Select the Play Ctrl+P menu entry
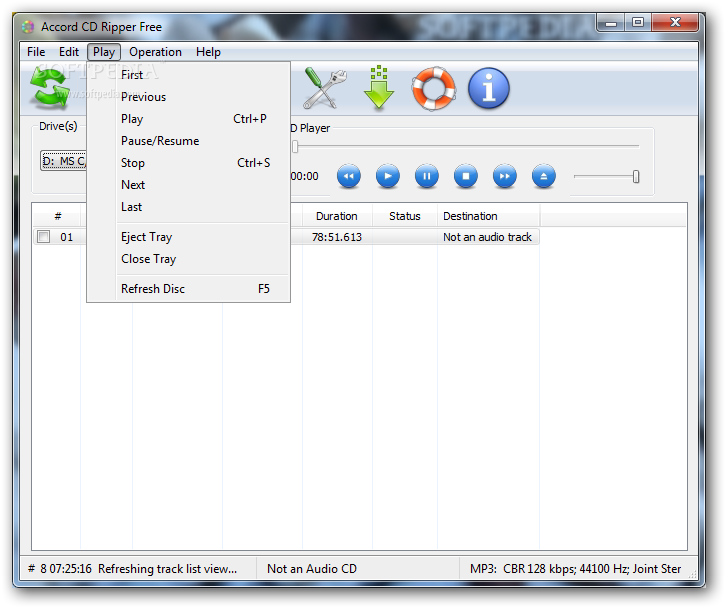 pyautogui.click(x=188, y=119)
